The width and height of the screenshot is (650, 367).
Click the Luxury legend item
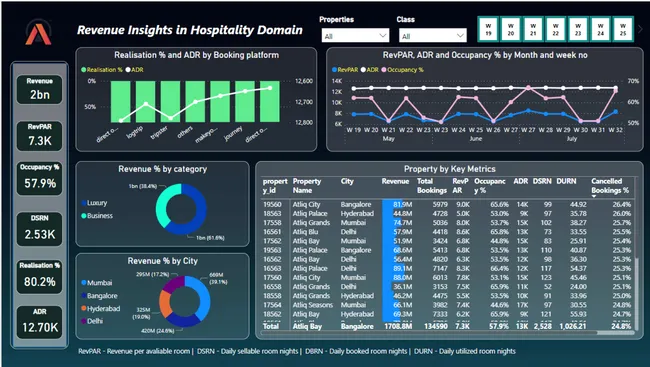coord(95,203)
